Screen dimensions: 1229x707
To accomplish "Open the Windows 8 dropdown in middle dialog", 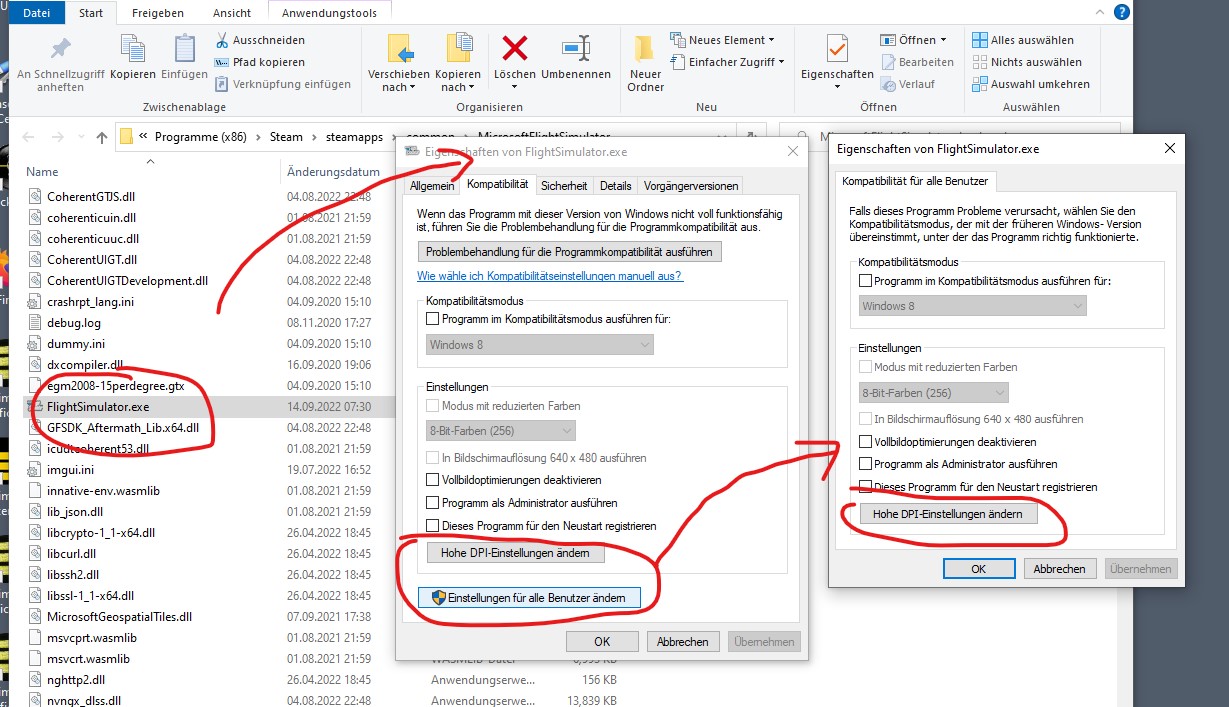I will pyautogui.click(x=540, y=345).
